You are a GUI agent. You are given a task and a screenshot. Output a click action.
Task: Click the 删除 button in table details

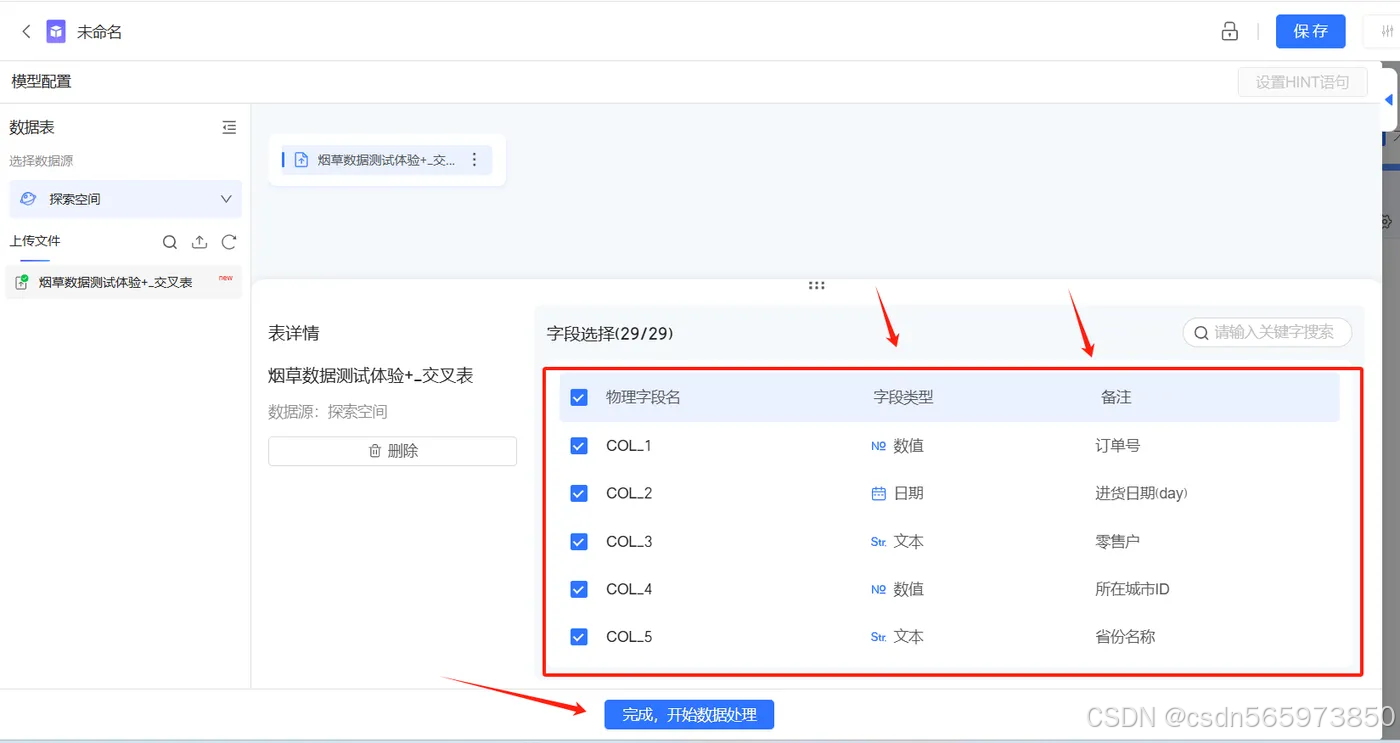pos(392,451)
